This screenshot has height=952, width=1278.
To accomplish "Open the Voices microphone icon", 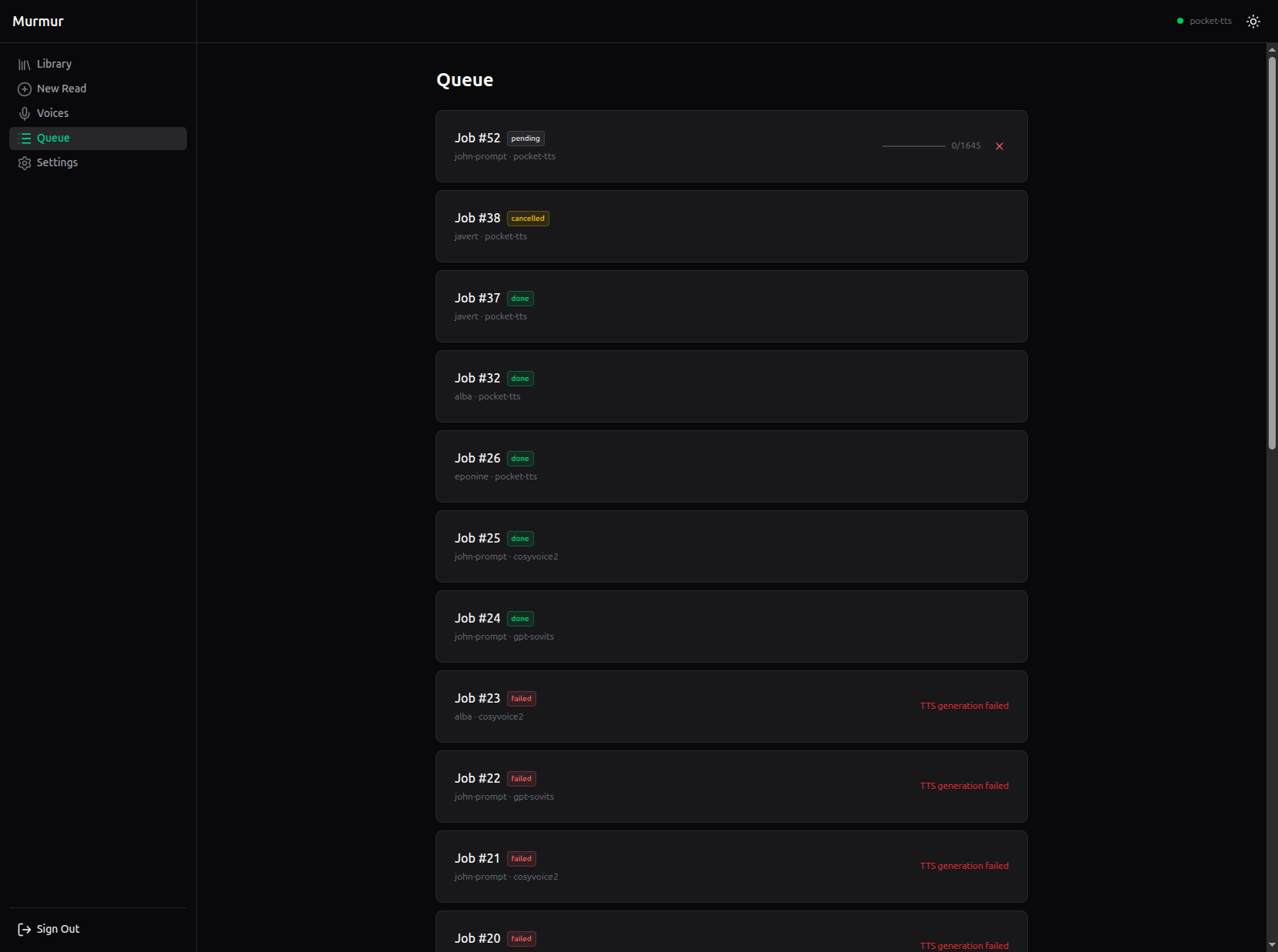I will [x=24, y=113].
